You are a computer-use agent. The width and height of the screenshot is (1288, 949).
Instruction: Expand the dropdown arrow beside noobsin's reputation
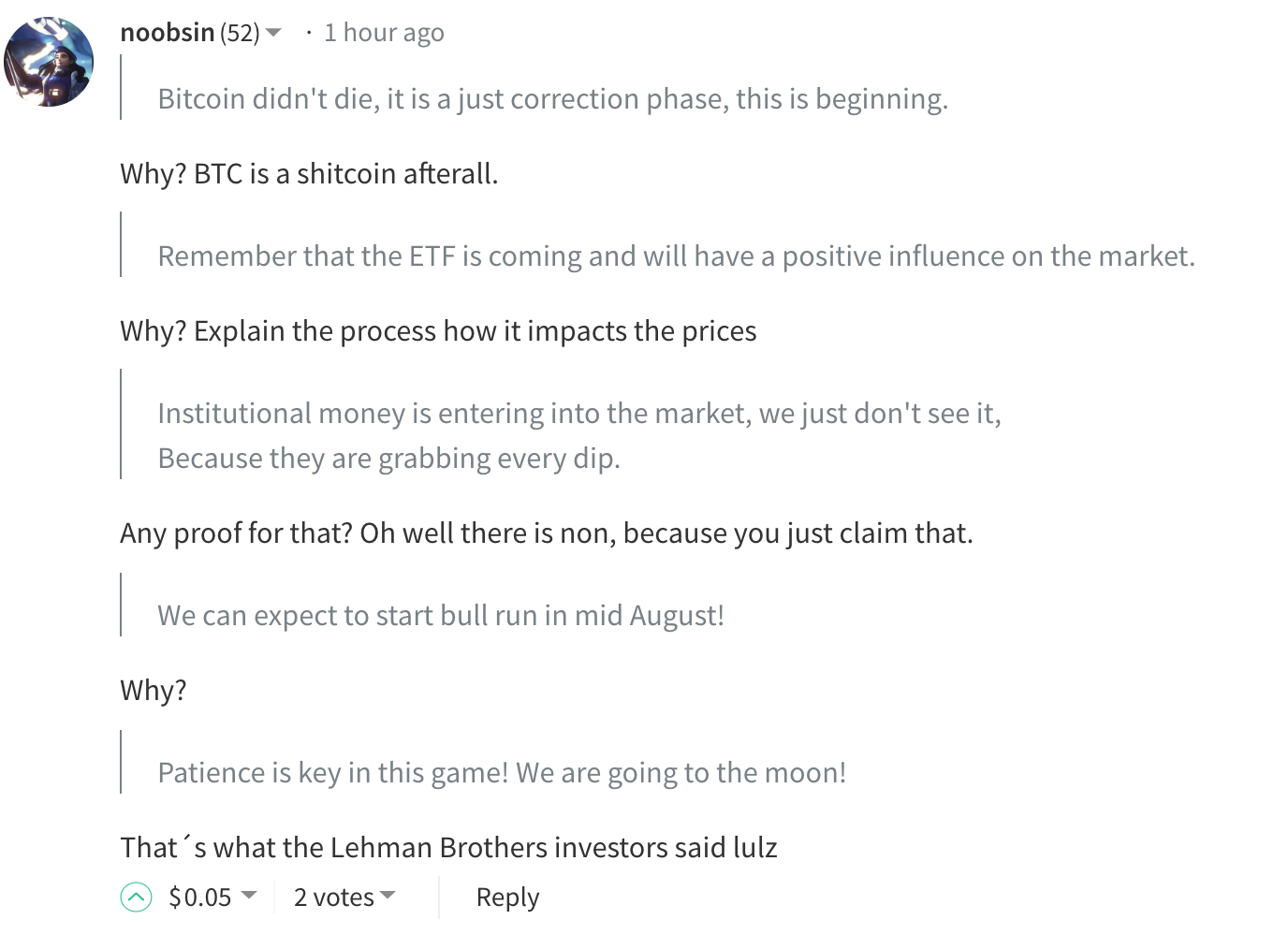point(273,33)
